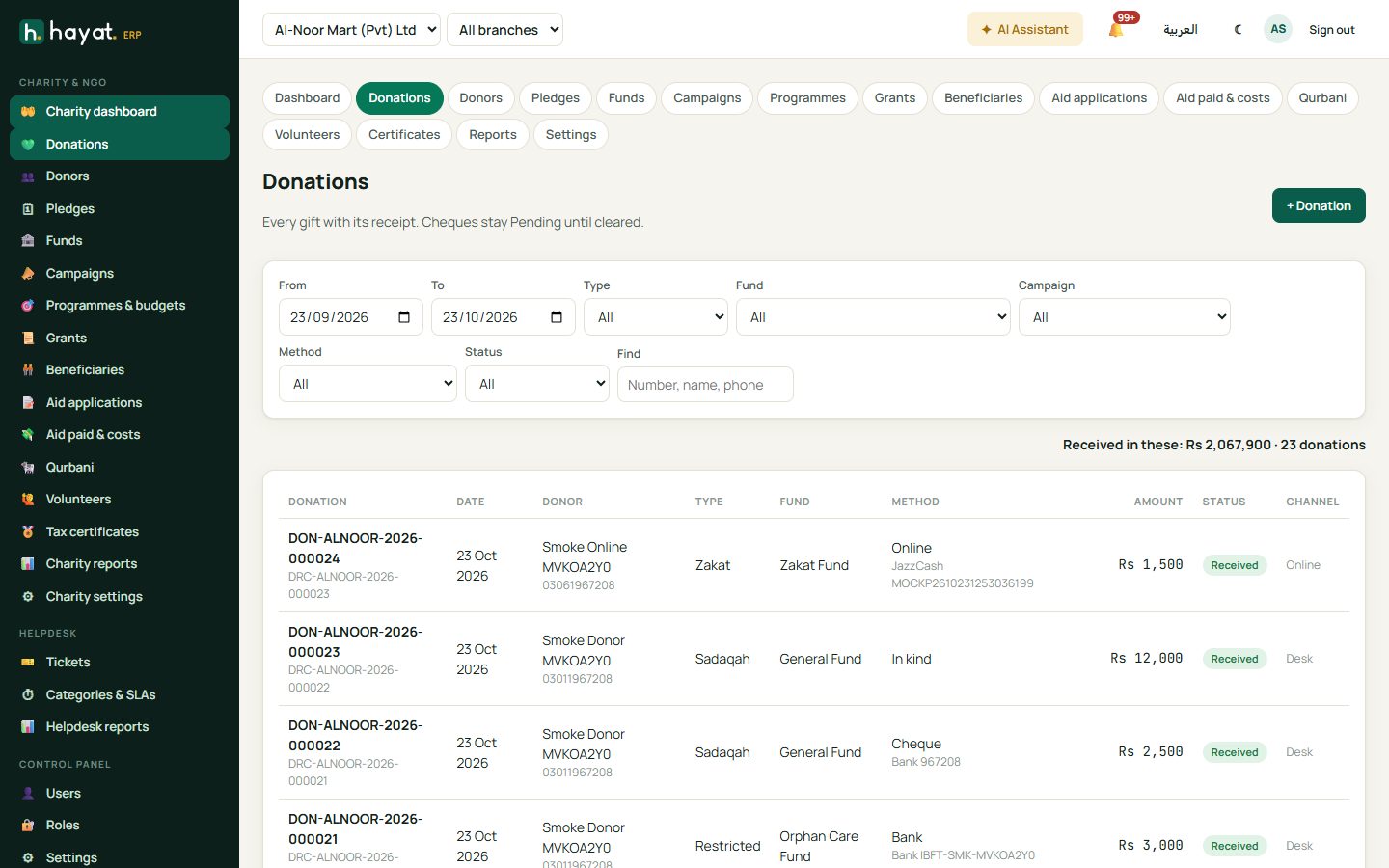Image resolution: width=1389 pixels, height=868 pixels.
Task: Click Sign out
Action: click(x=1332, y=30)
